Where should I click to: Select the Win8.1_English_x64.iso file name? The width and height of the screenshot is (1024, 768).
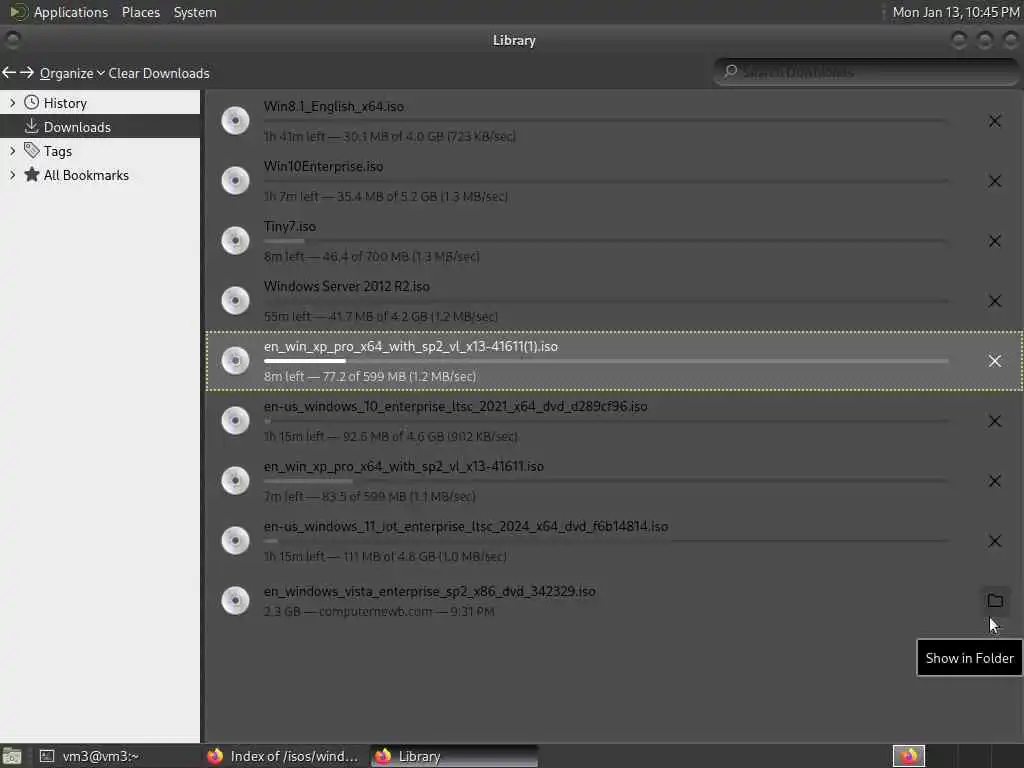pyautogui.click(x=334, y=106)
